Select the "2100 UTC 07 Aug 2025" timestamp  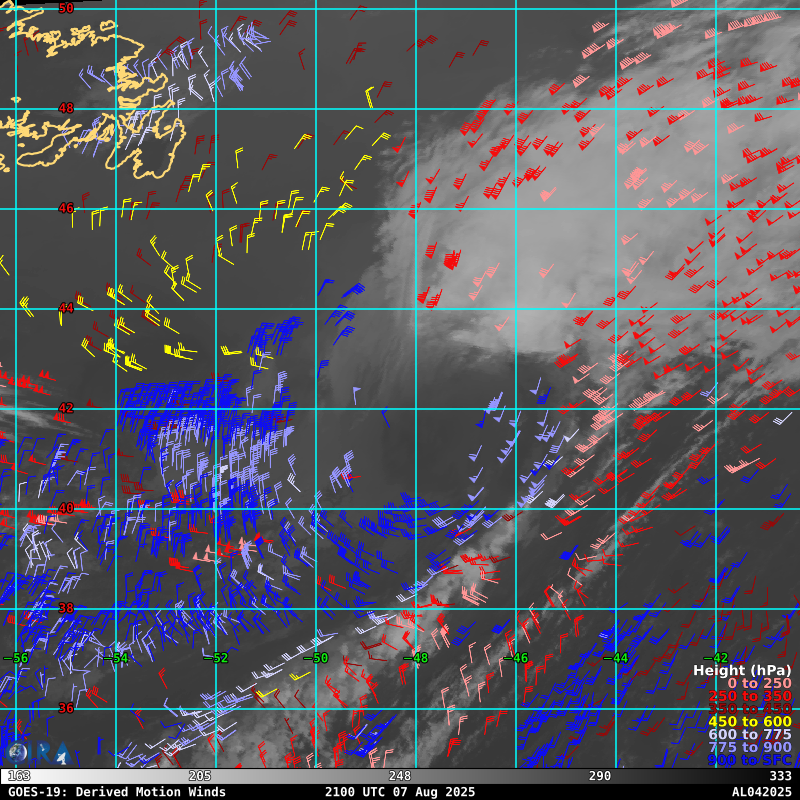pos(400,792)
